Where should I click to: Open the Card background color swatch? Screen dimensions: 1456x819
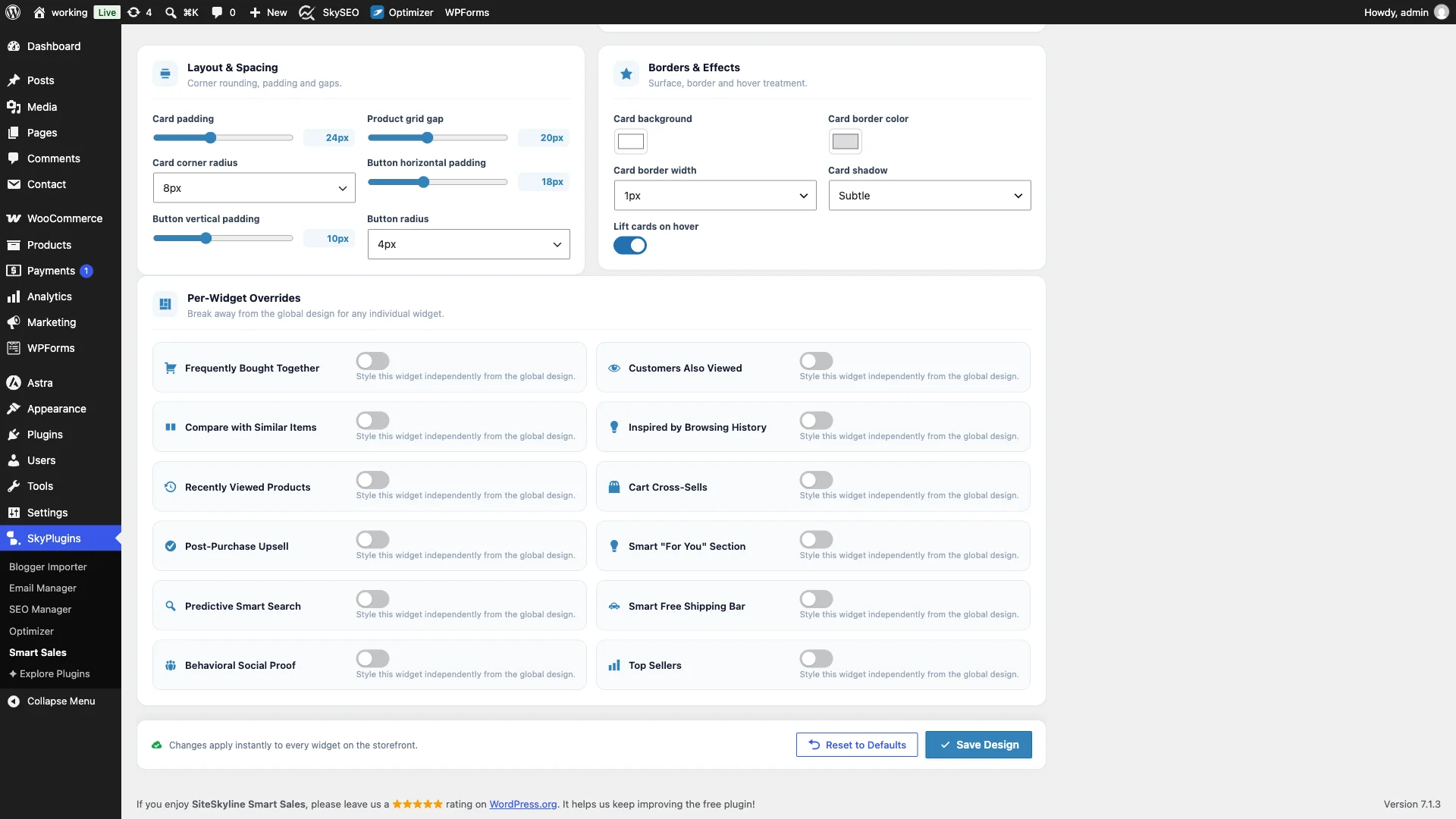pos(631,141)
